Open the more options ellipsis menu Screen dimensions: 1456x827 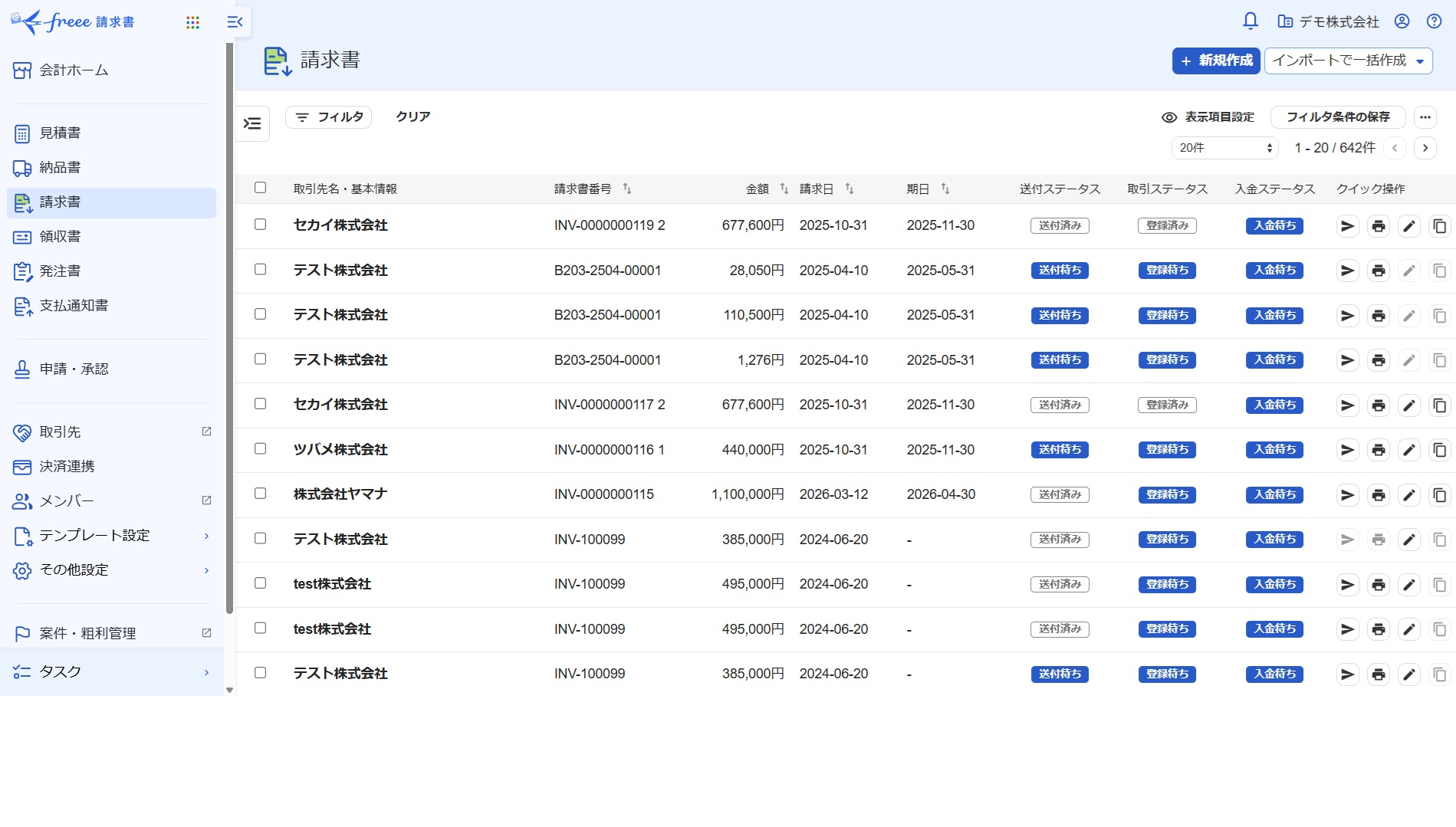pyautogui.click(x=1425, y=117)
